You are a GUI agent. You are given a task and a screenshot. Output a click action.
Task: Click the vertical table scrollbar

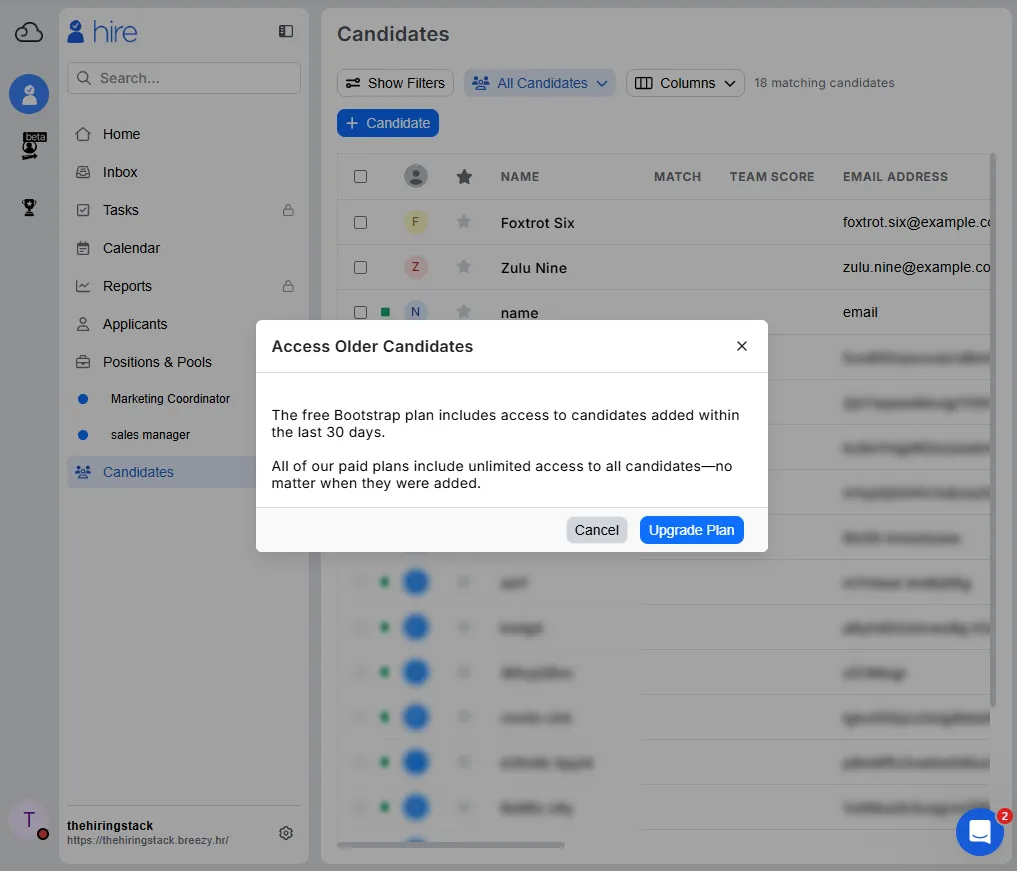(x=992, y=430)
